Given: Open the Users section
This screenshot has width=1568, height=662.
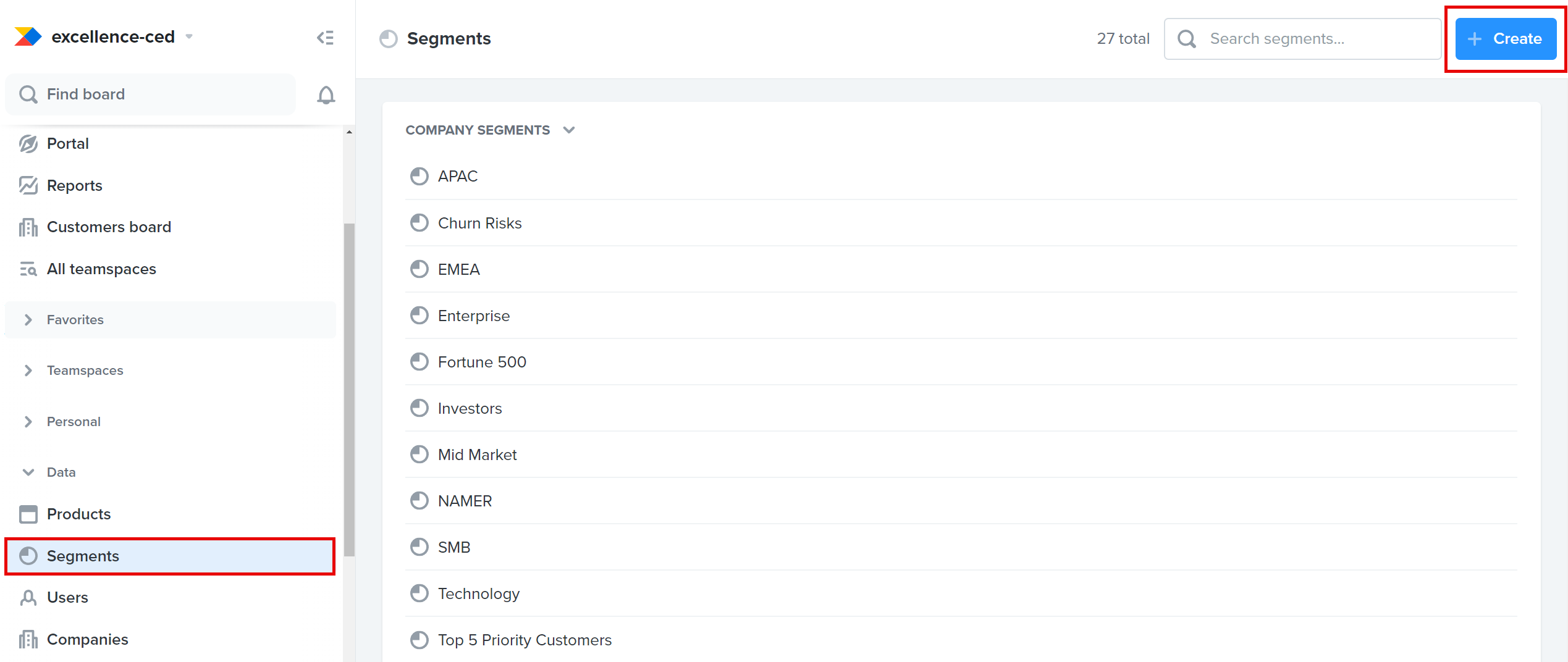Looking at the screenshot, I should pos(68,597).
